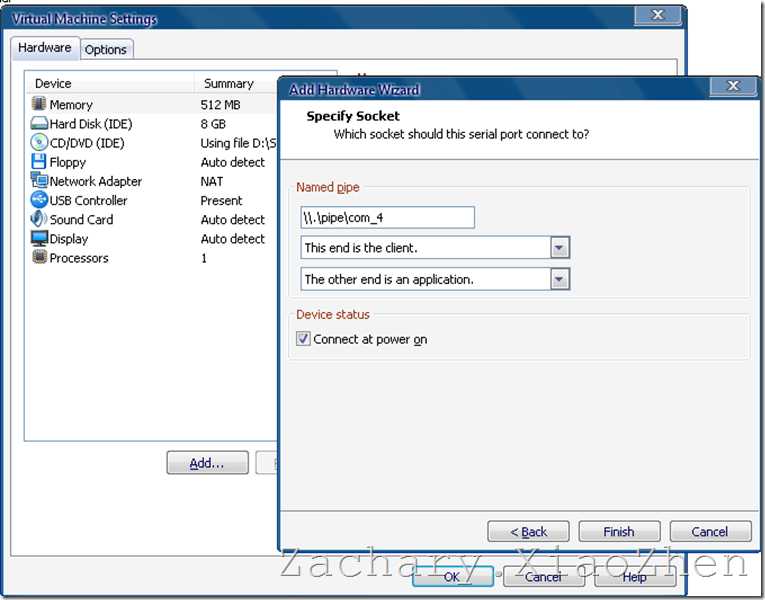Select the Memory row label

coord(71,104)
